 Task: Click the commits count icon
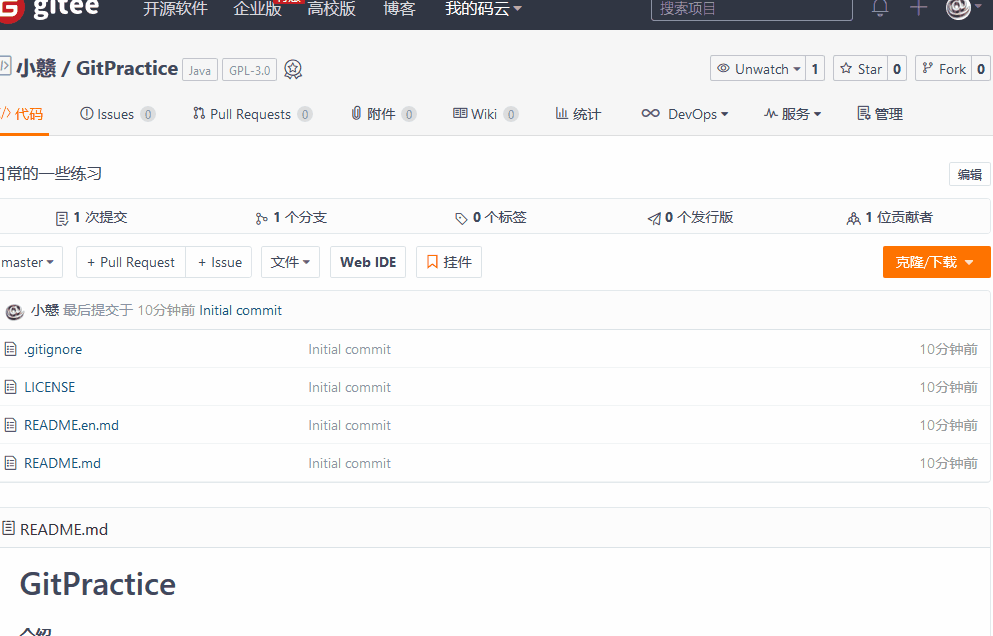(x=61, y=219)
